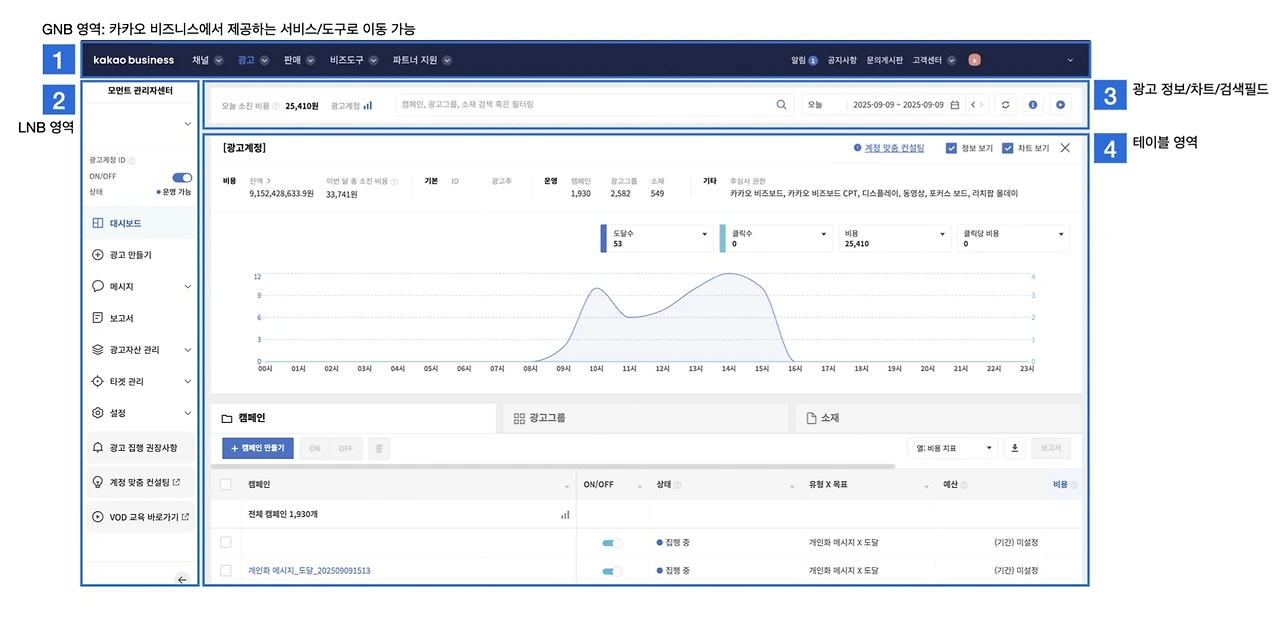Click the trash icon next to ON/OFF buttons
The image size is (1280, 620).
click(x=379, y=448)
